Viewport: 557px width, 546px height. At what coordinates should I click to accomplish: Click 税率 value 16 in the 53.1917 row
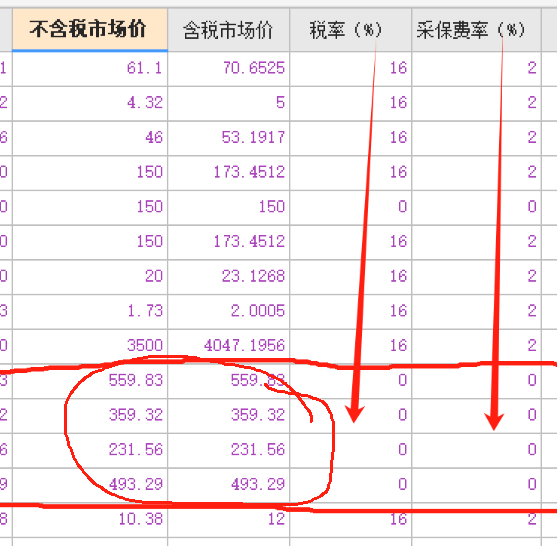click(351, 138)
